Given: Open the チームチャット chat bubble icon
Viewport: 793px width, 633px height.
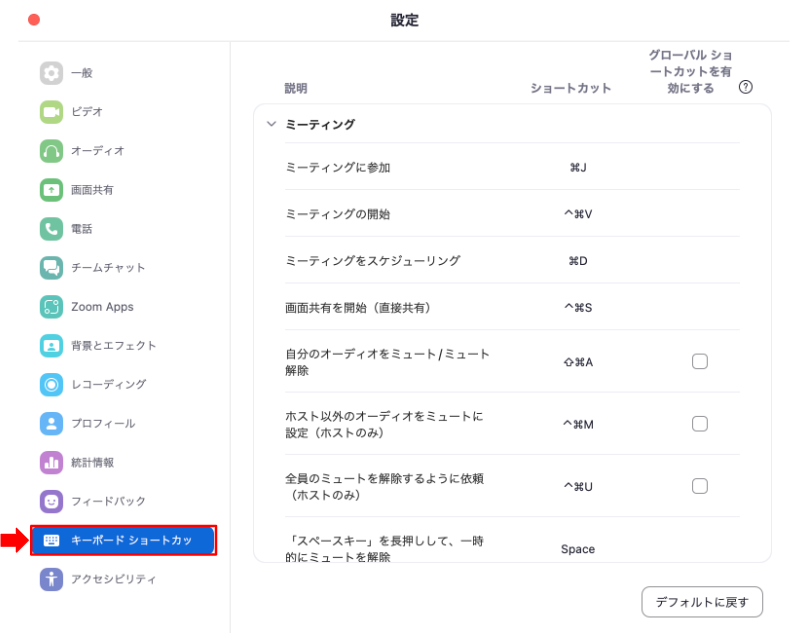Looking at the screenshot, I should click(51, 268).
